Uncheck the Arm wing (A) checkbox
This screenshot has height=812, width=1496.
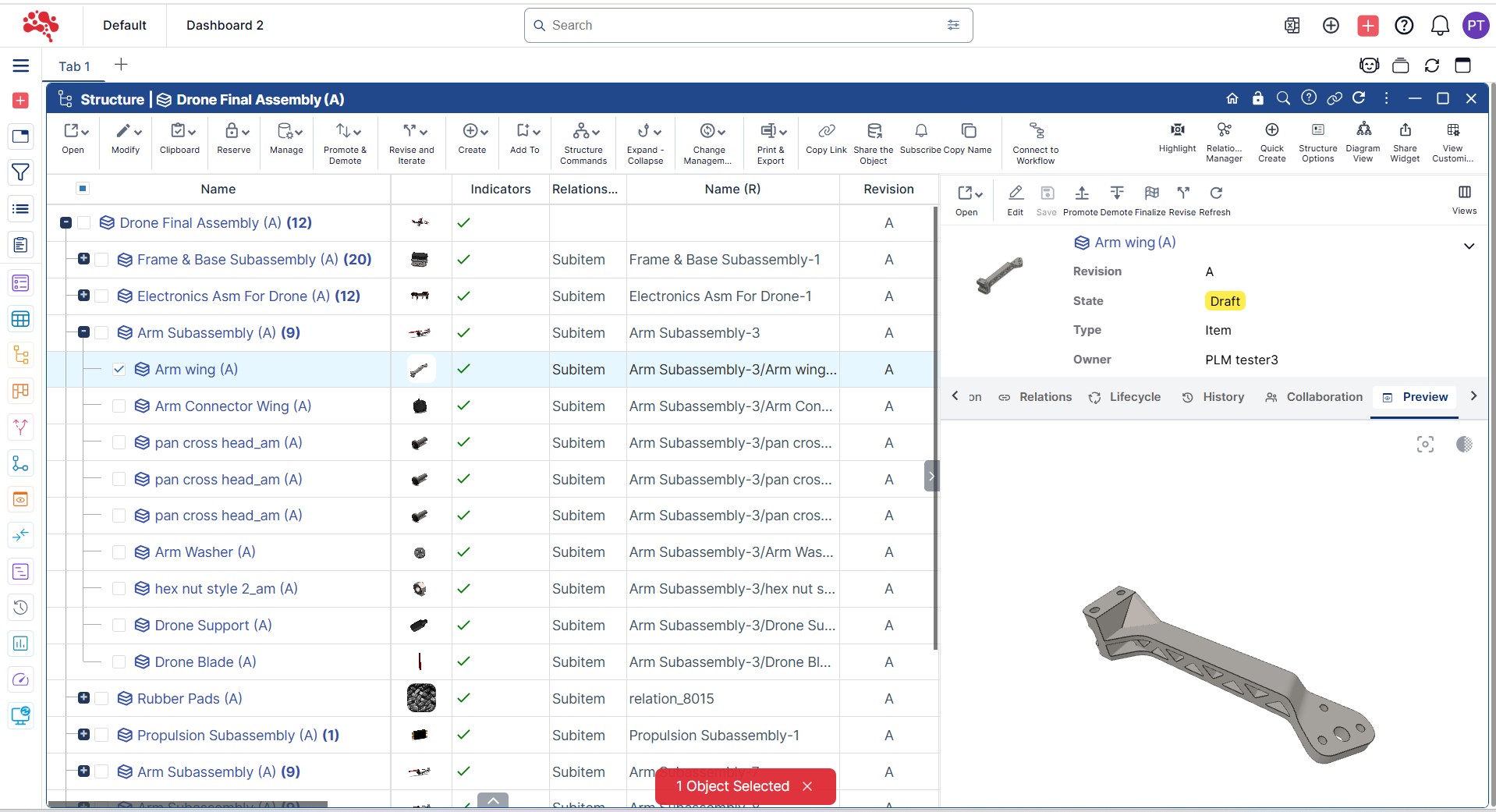(119, 370)
